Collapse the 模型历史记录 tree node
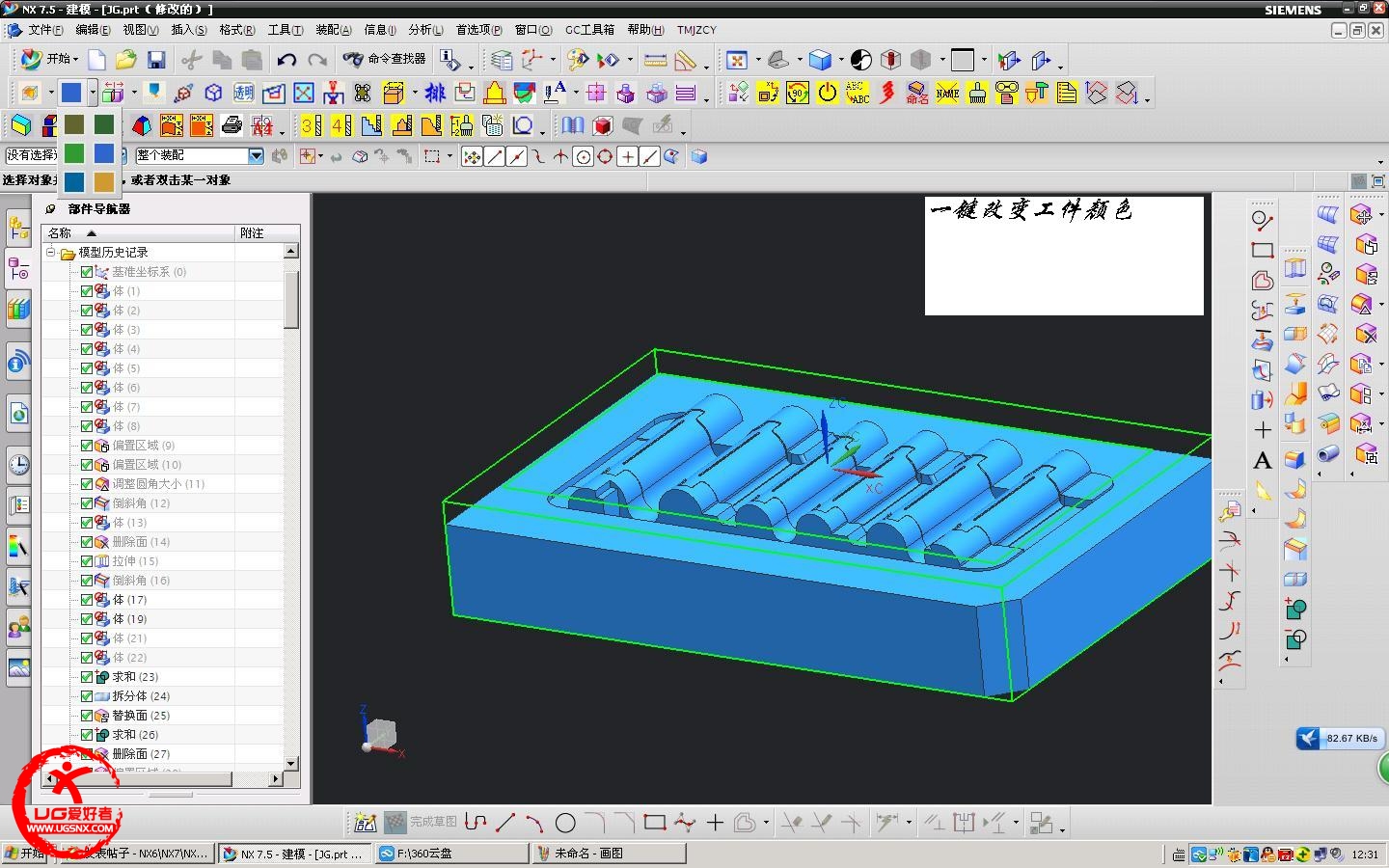 click(x=50, y=253)
